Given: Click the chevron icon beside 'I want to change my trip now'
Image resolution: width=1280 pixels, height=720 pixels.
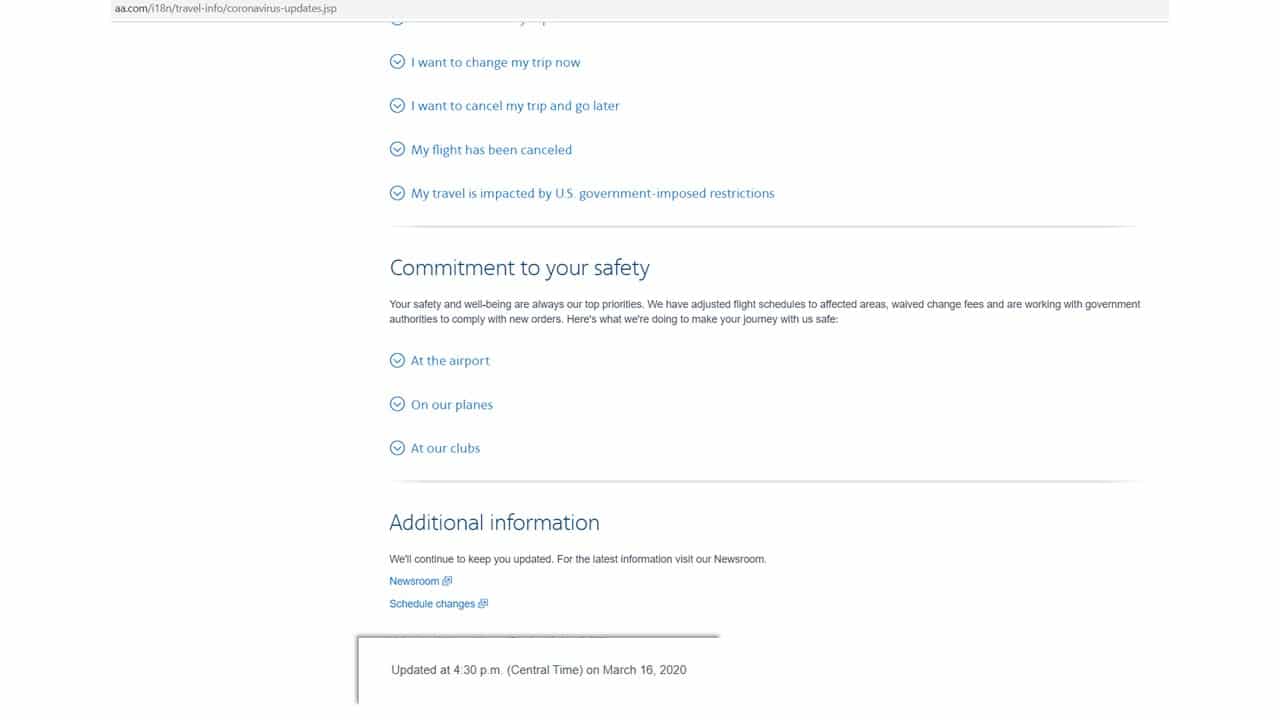Looking at the screenshot, I should [397, 62].
